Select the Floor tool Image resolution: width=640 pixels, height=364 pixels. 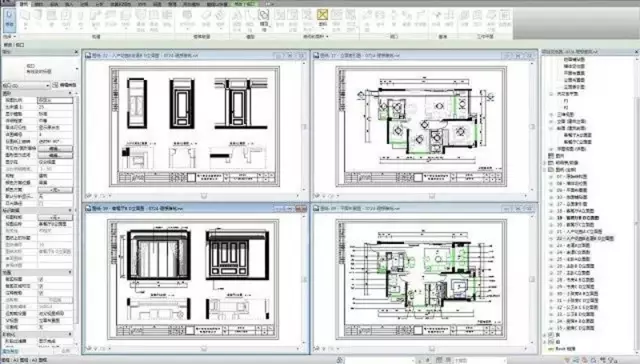click(125, 19)
